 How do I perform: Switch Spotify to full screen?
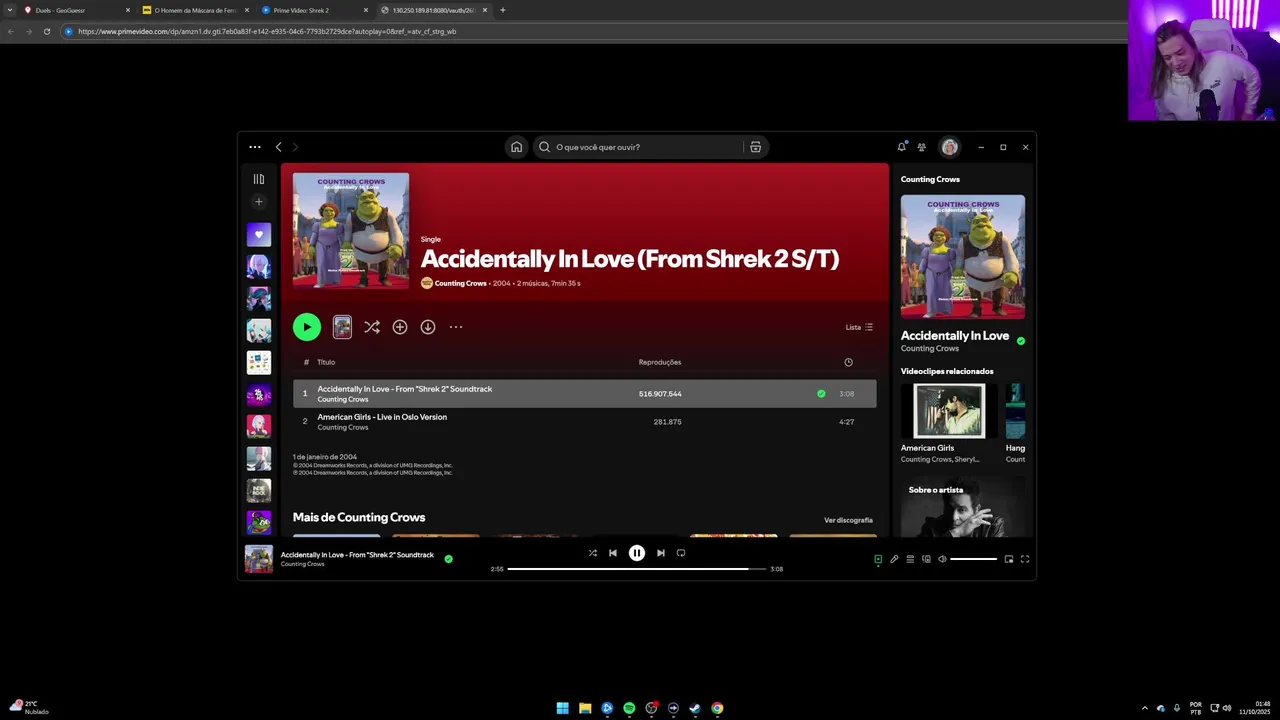point(1025,559)
